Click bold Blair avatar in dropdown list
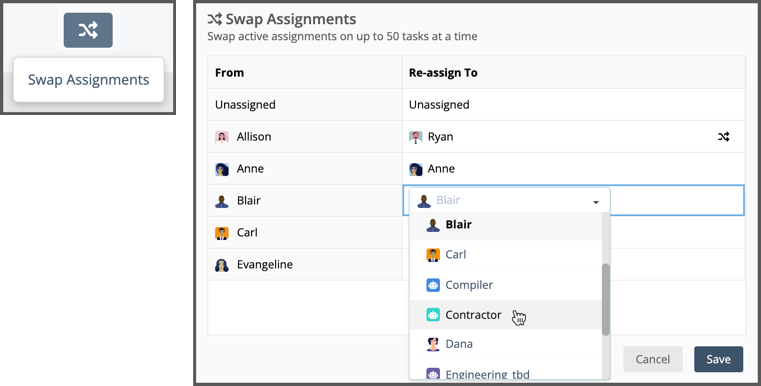This screenshot has height=386, width=761. point(433,225)
